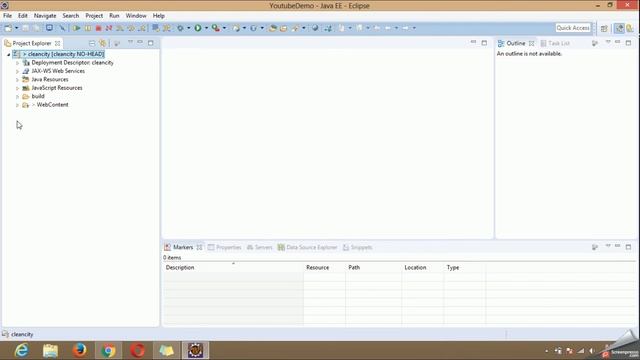
Task: Select the Markers tab
Action: point(183,247)
